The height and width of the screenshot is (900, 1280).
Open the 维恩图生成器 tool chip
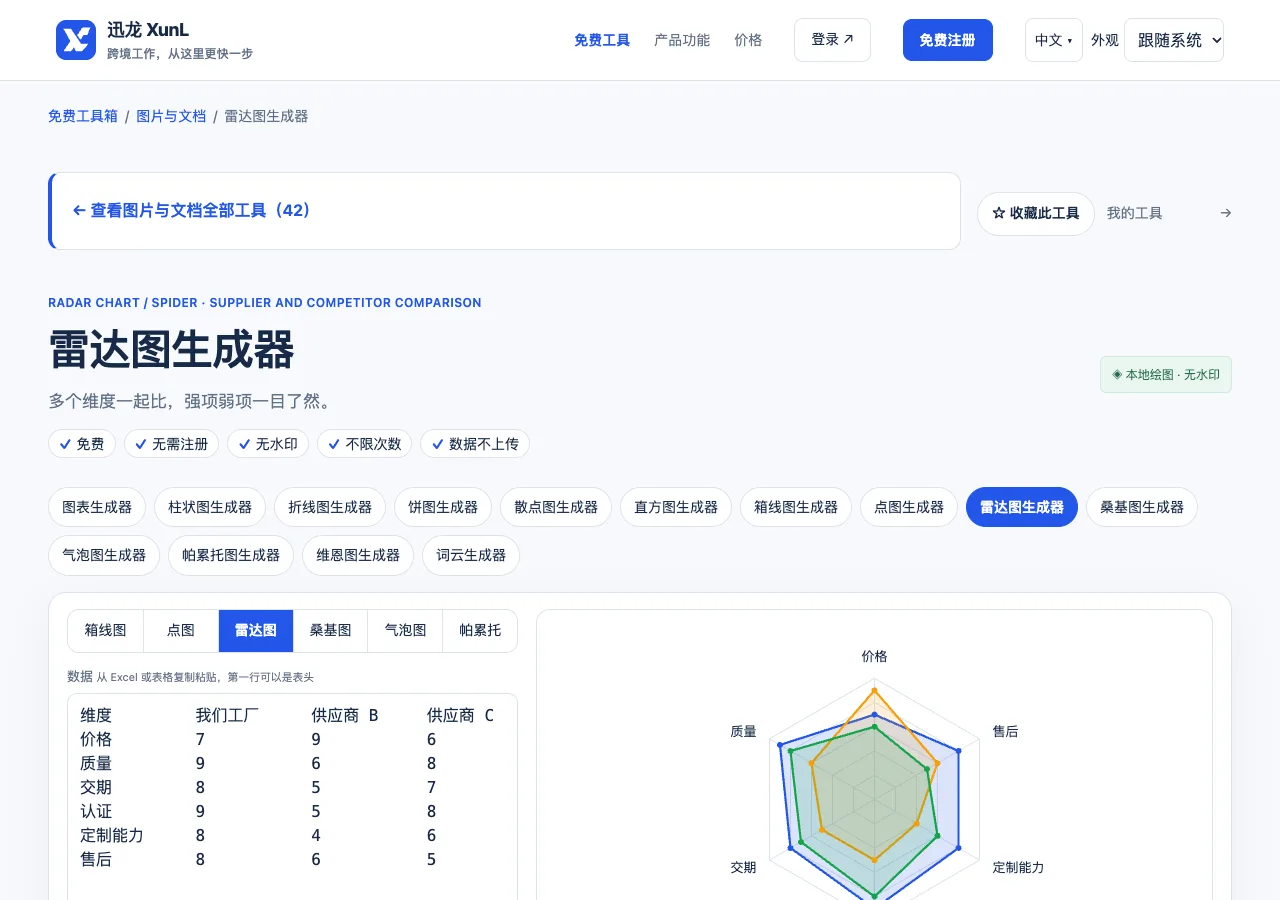[x=358, y=555]
